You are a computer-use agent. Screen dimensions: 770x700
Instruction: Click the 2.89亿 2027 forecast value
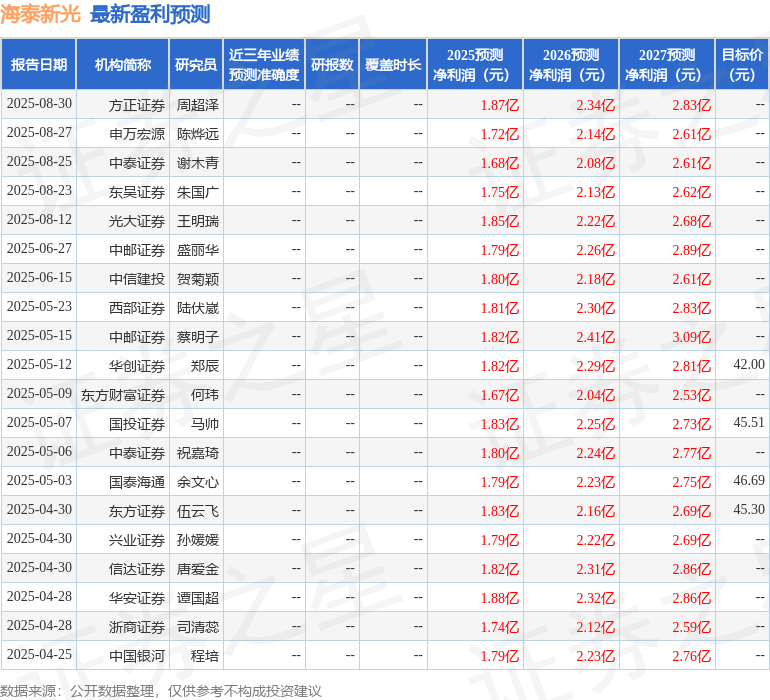691,250
